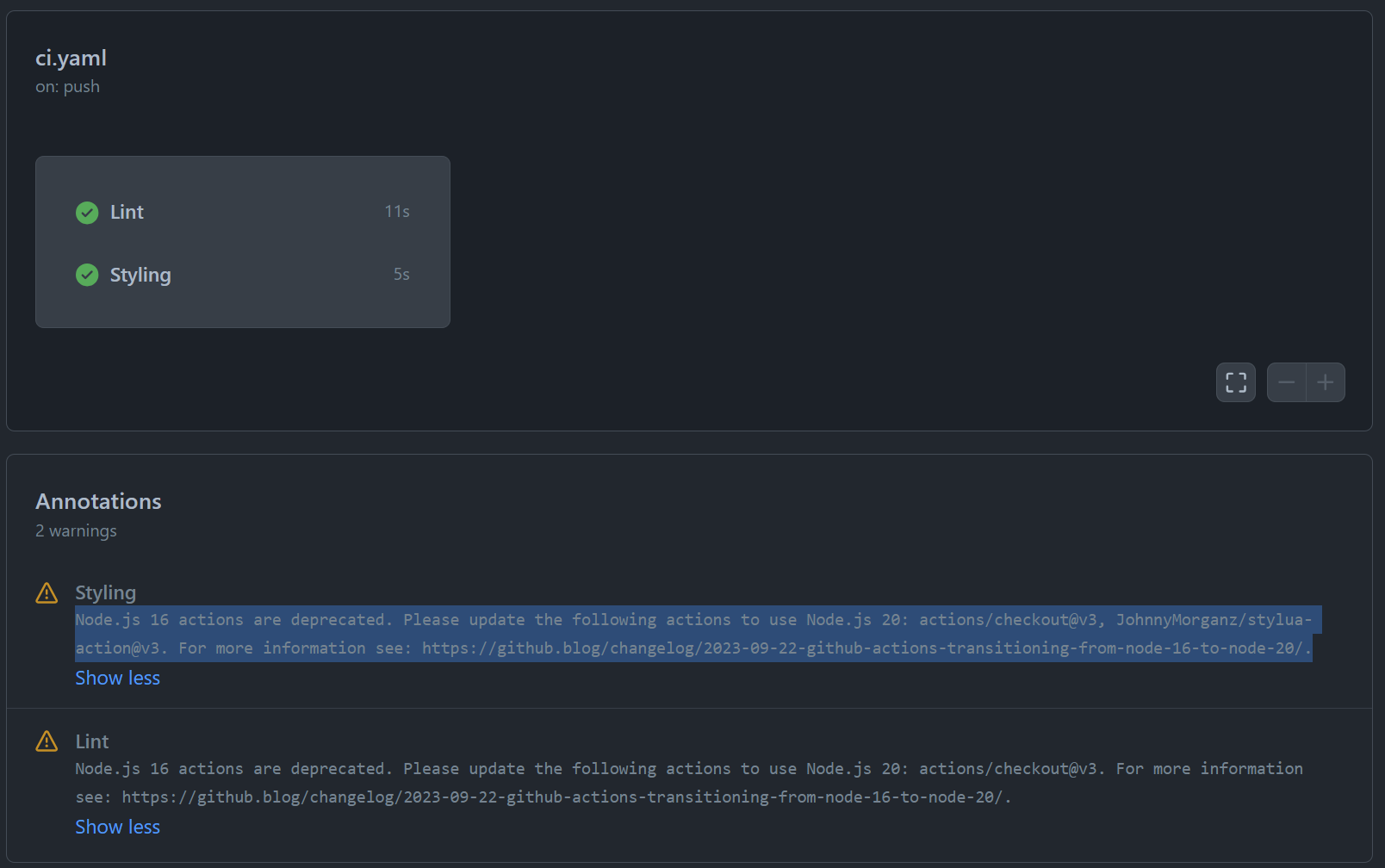Open fullscreen view of the workflow graph

pyautogui.click(x=1235, y=381)
